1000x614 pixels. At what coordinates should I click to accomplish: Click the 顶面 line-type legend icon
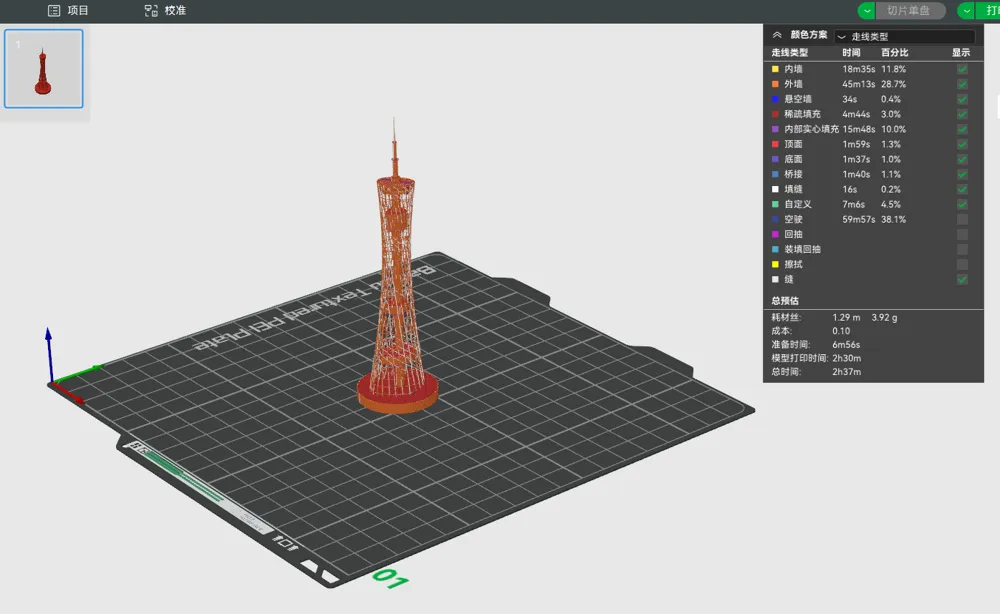775,144
